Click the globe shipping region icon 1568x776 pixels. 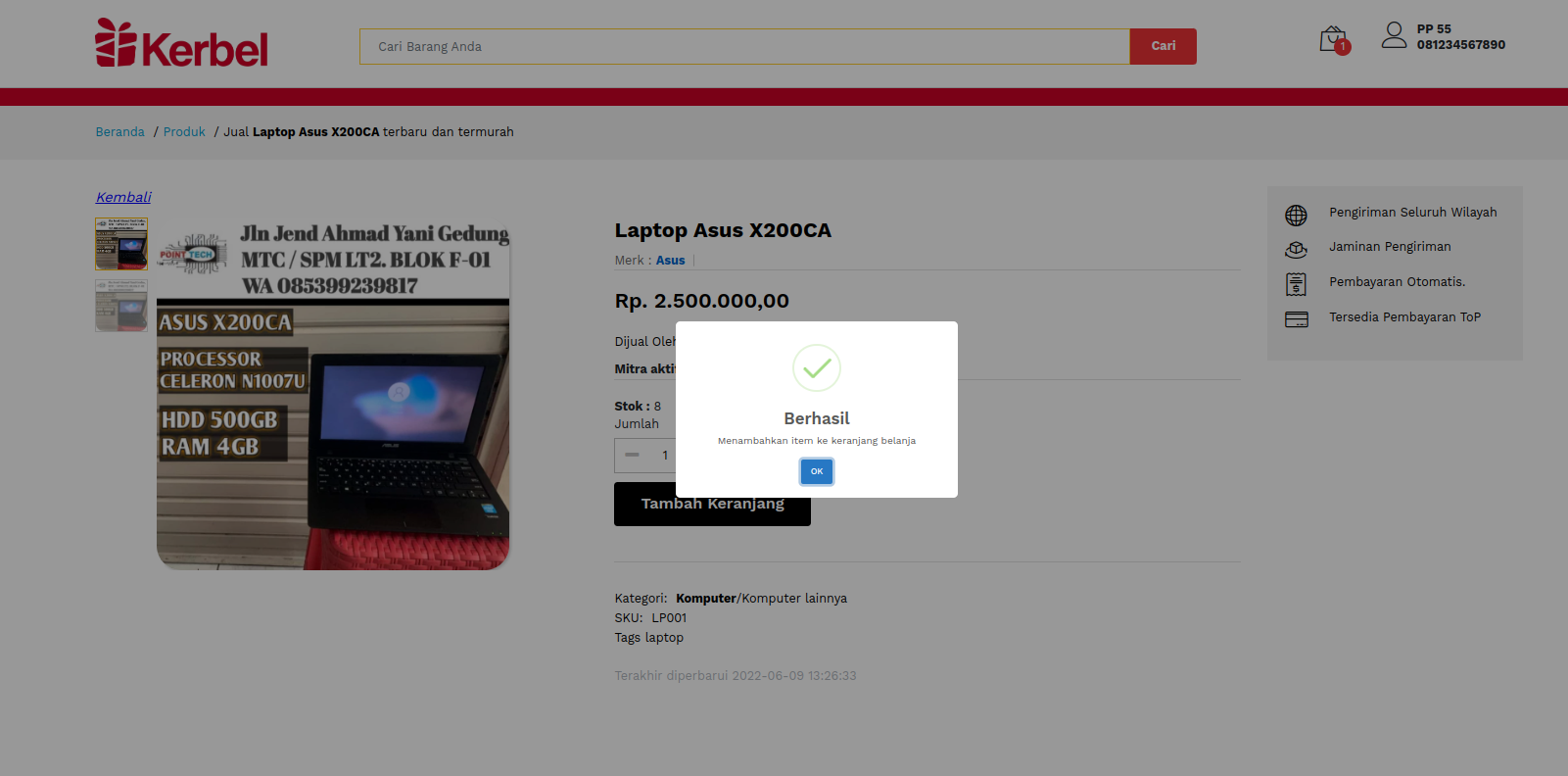point(1296,215)
